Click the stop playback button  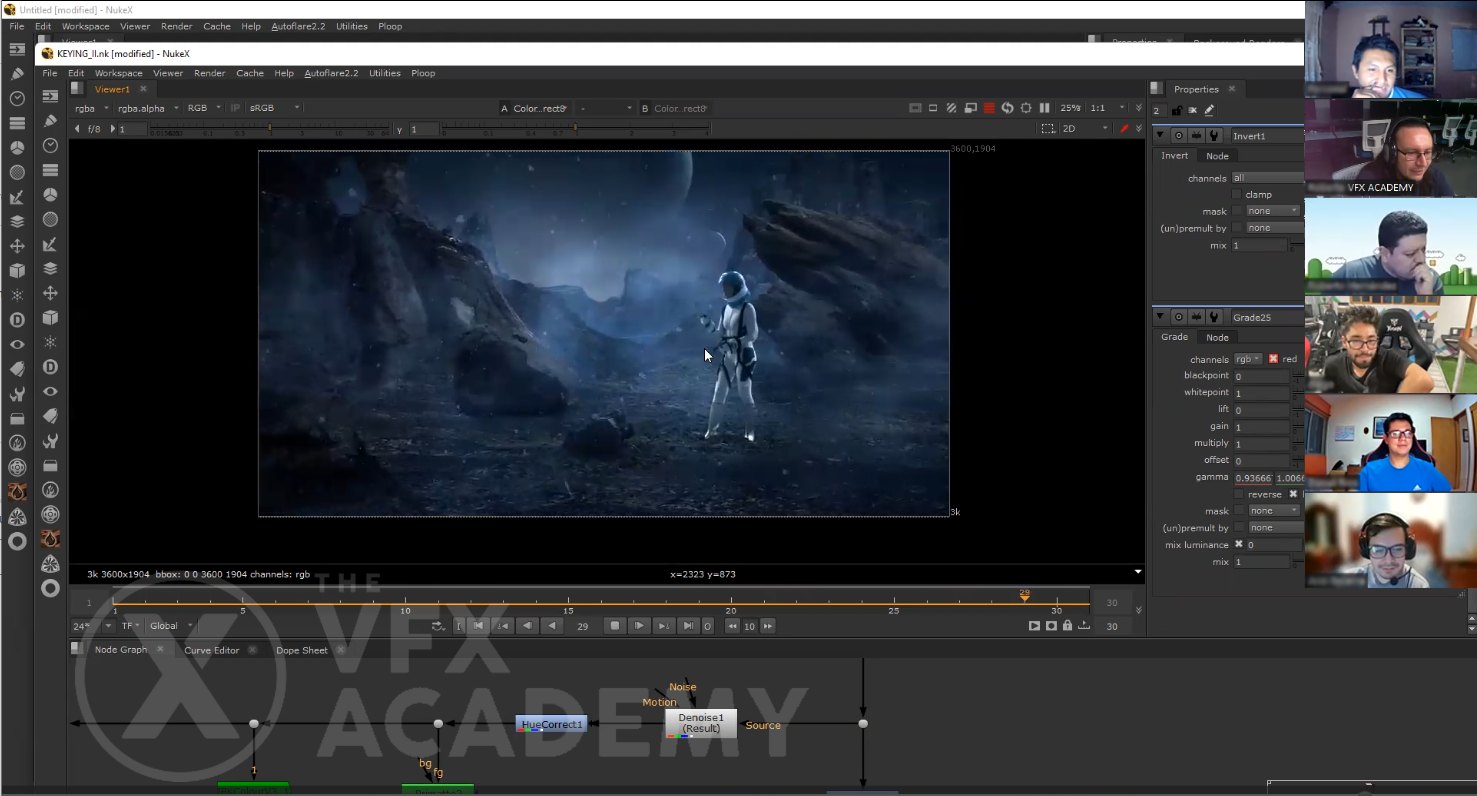pos(615,626)
